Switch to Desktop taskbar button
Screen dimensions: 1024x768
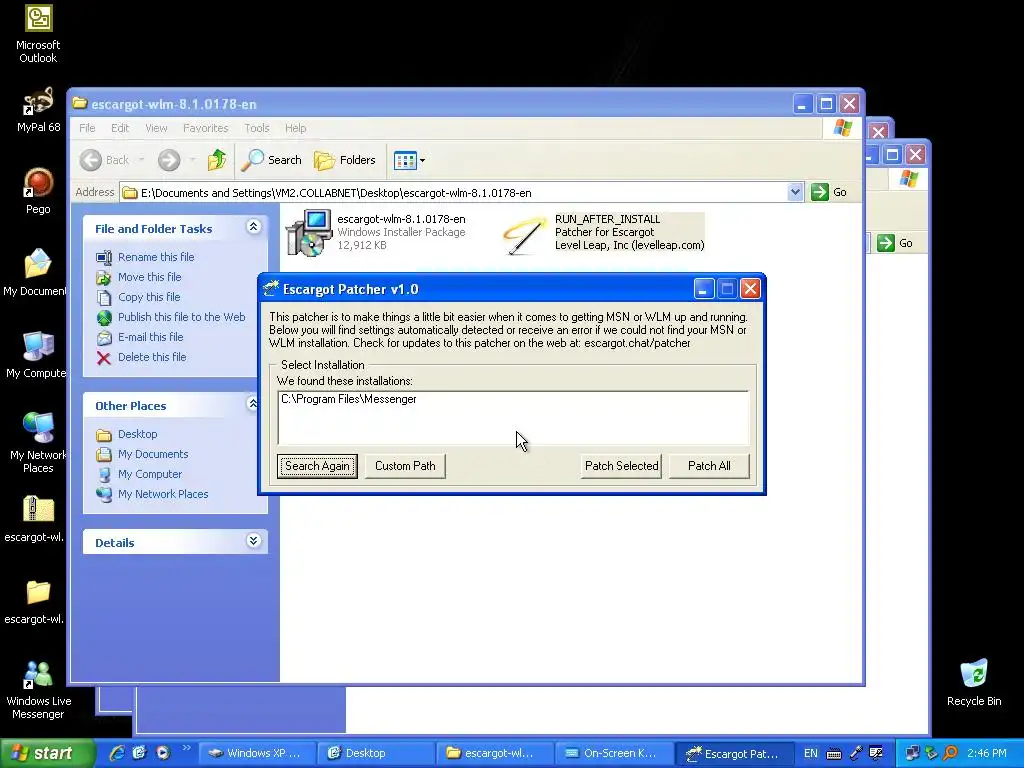376,753
